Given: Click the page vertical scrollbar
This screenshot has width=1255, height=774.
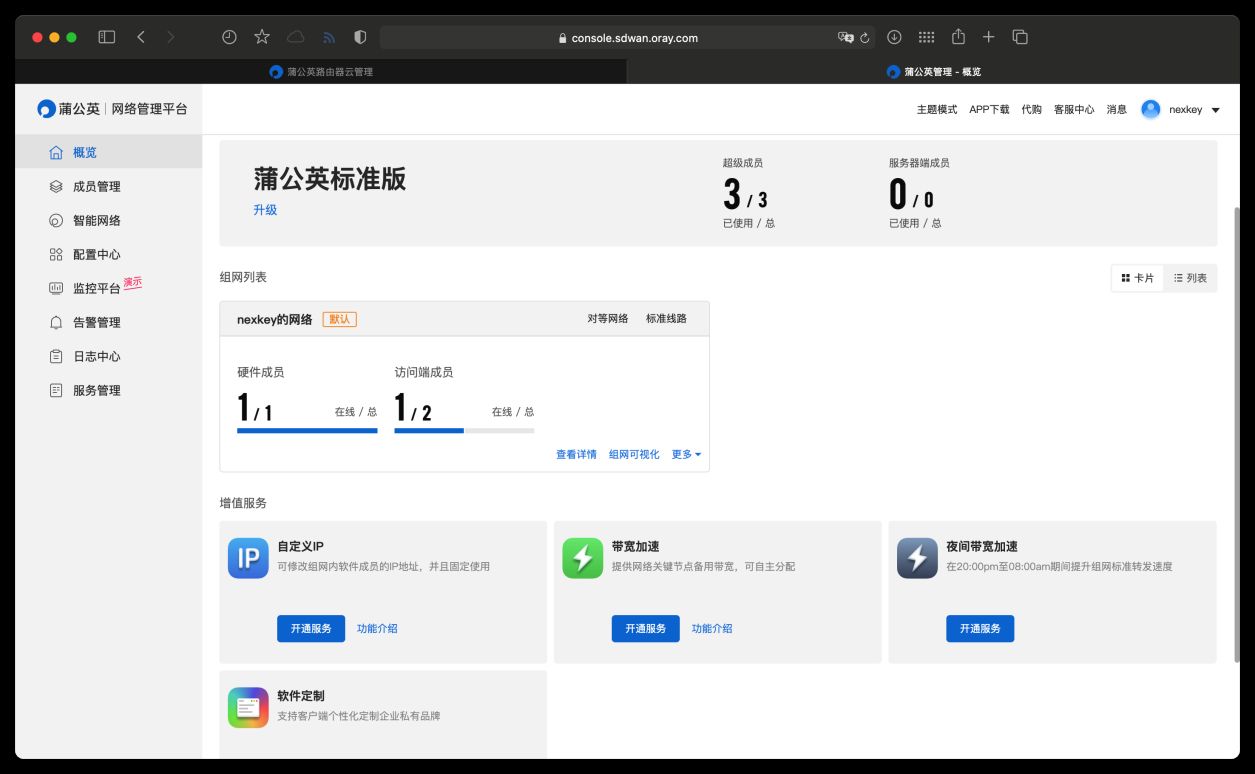Looking at the screenshot, I should tap(1236, 434).
